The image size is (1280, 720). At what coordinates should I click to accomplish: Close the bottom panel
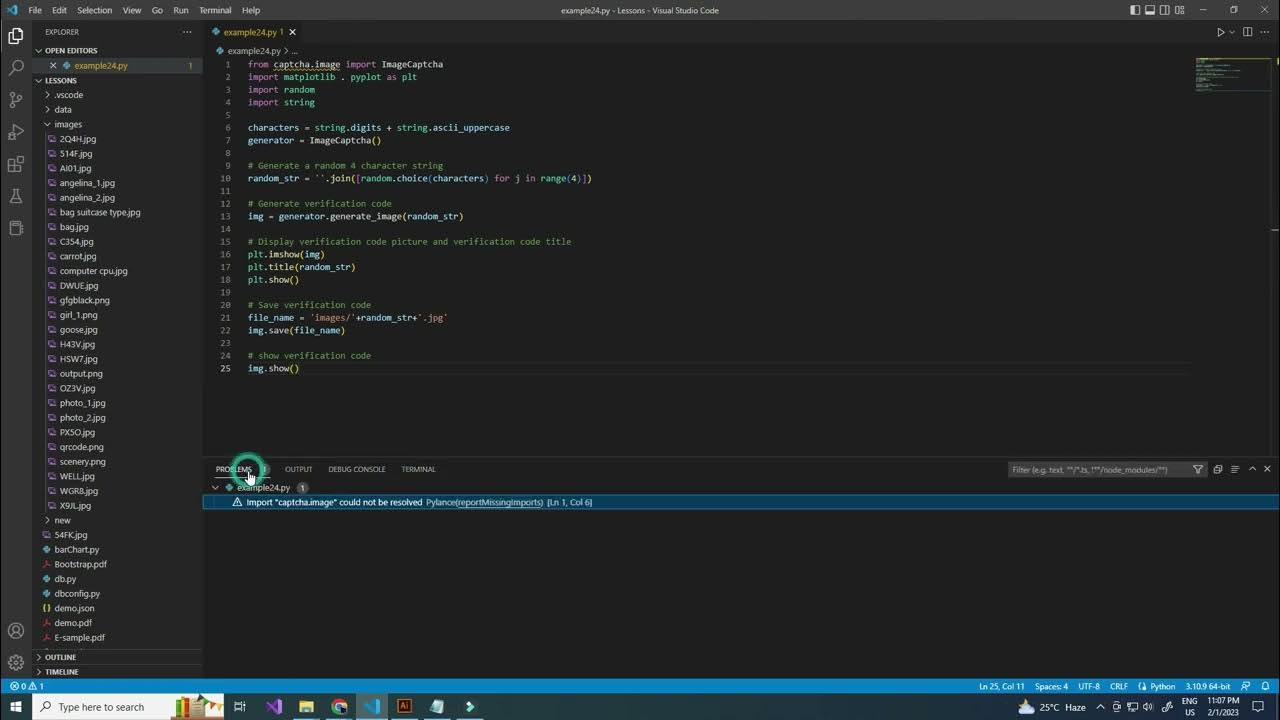1267,469
